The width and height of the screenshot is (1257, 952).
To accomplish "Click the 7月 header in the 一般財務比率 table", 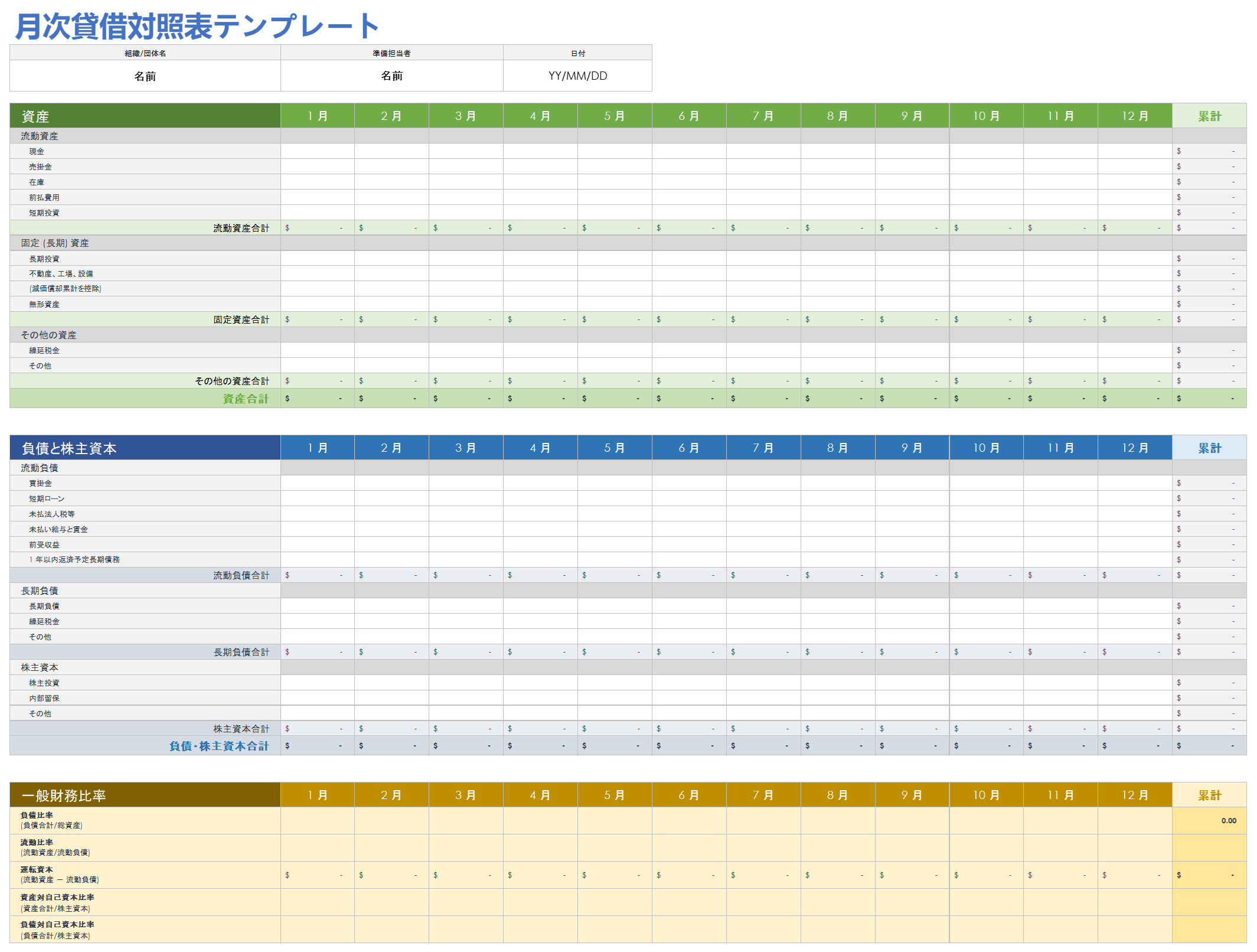I will click(763, 795).
